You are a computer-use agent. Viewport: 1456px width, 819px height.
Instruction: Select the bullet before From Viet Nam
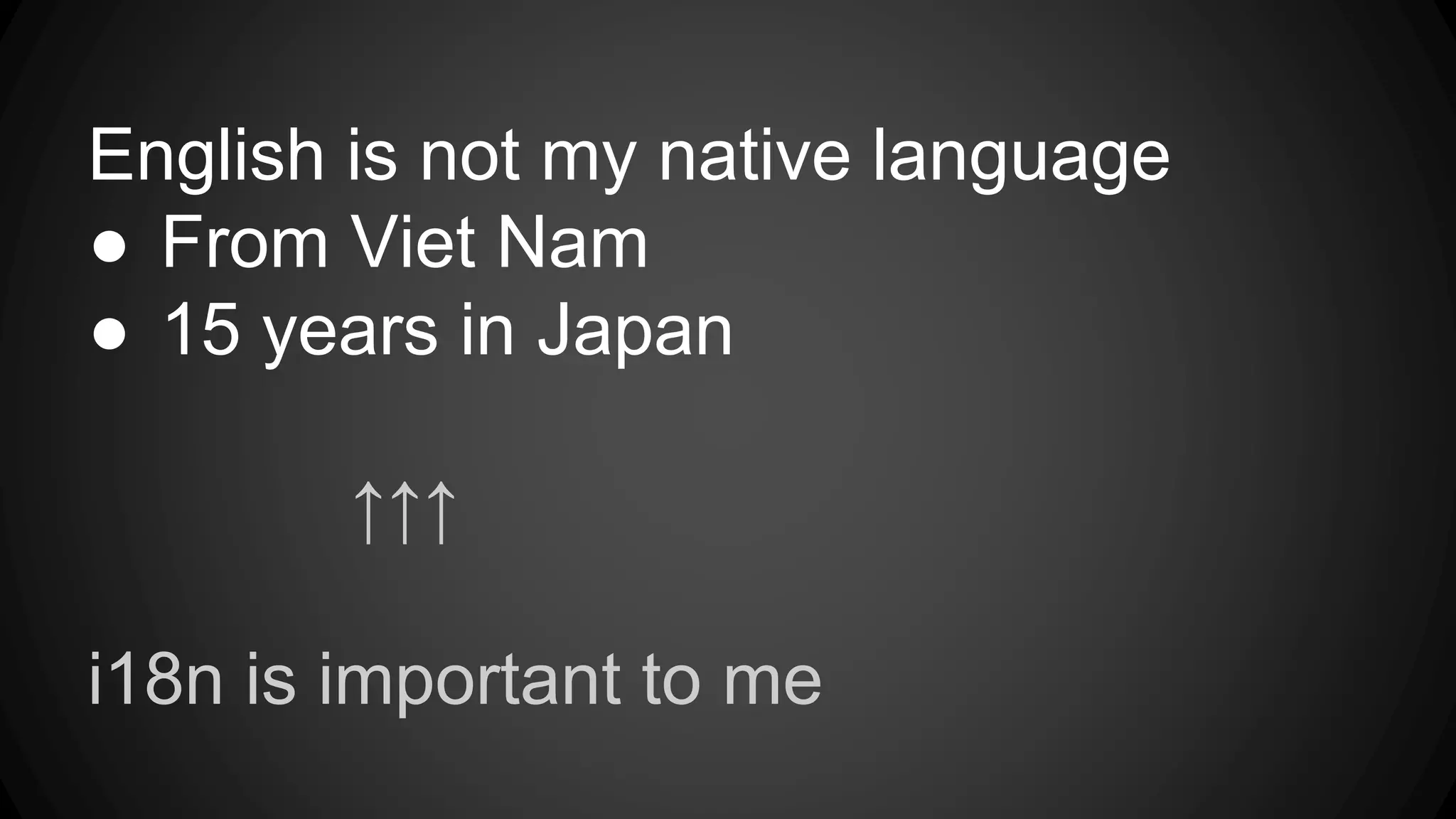pyautogui.click(x=109, y=249)
